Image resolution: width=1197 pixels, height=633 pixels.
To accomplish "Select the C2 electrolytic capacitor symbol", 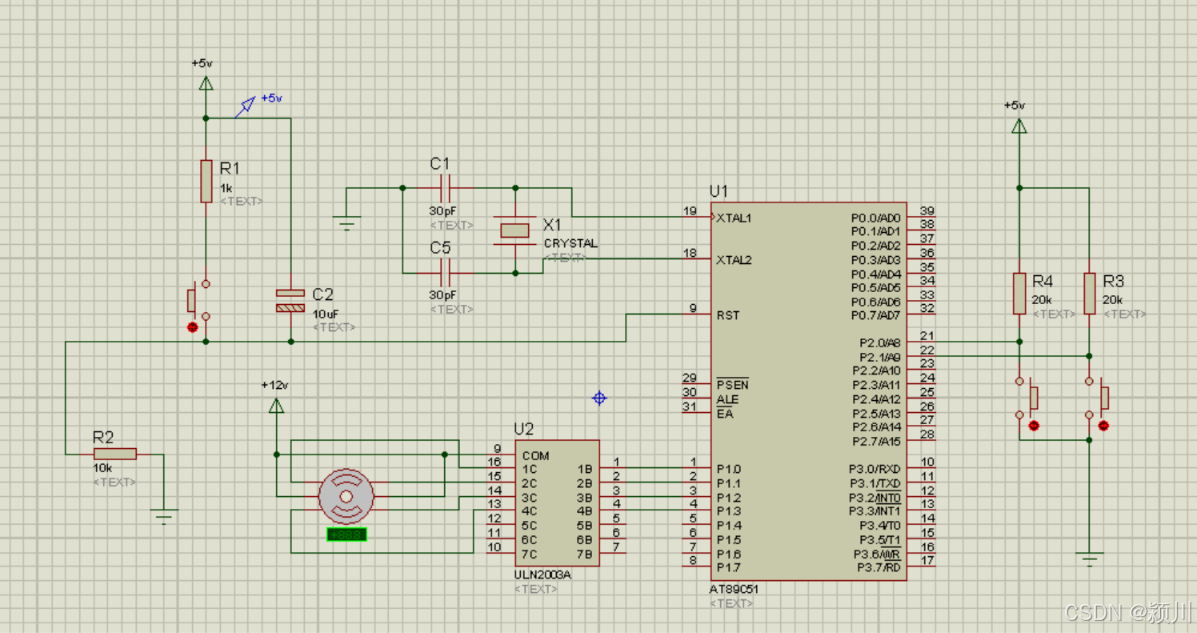I will 290,300.
